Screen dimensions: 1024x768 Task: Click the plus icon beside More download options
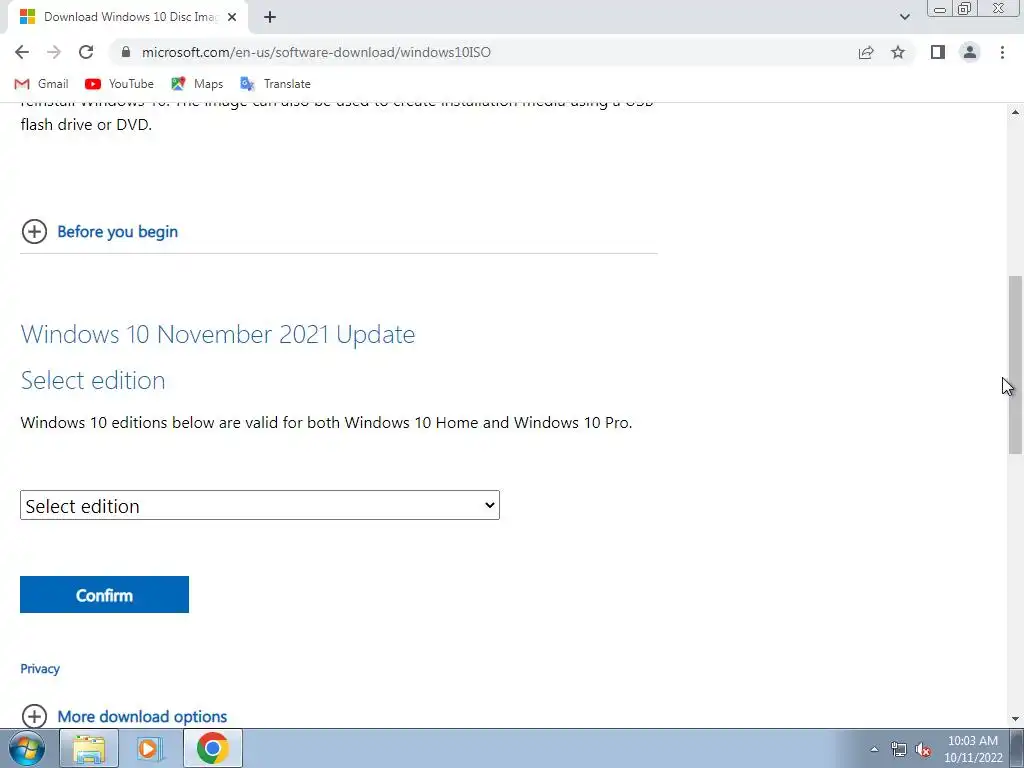coord(34,716)
